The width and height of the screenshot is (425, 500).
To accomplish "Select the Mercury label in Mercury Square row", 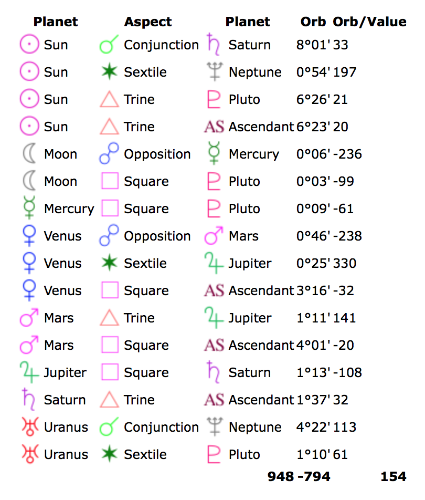I will 69,209.
